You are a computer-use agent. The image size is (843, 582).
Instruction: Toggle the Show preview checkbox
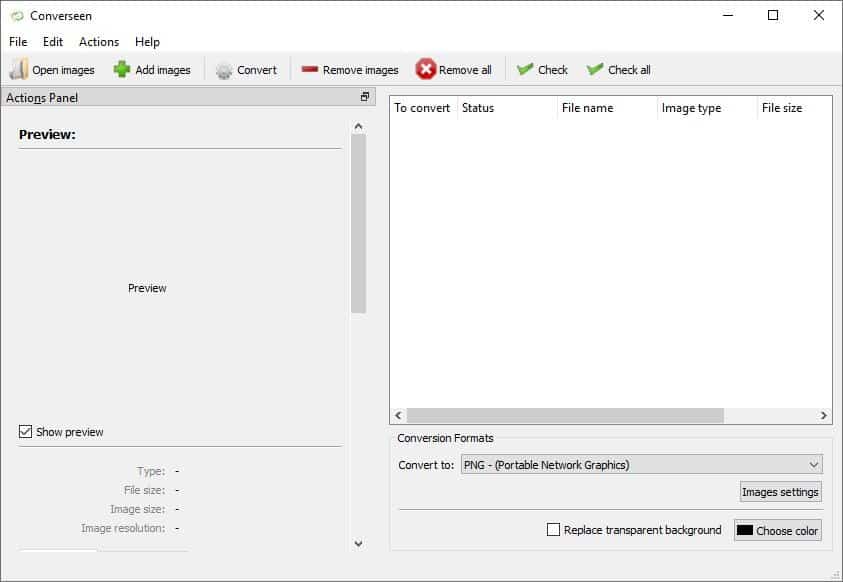click(23, 431)
